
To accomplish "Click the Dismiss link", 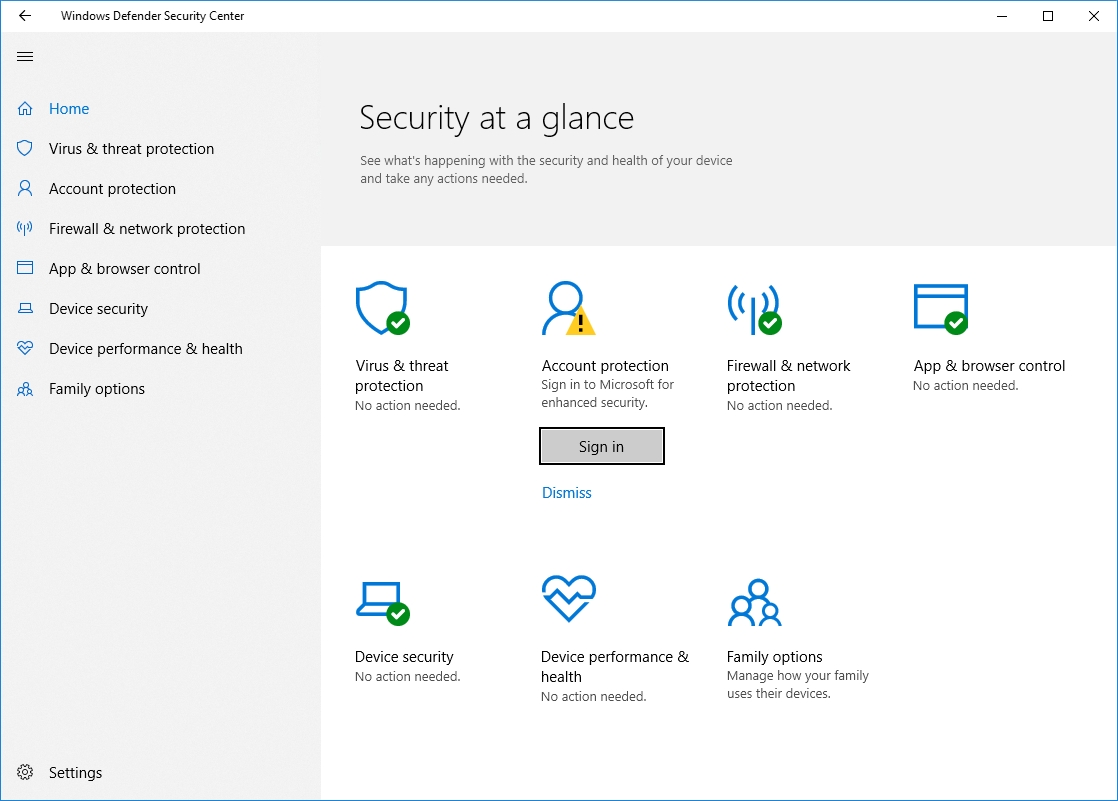I will (x=567, y=493).
